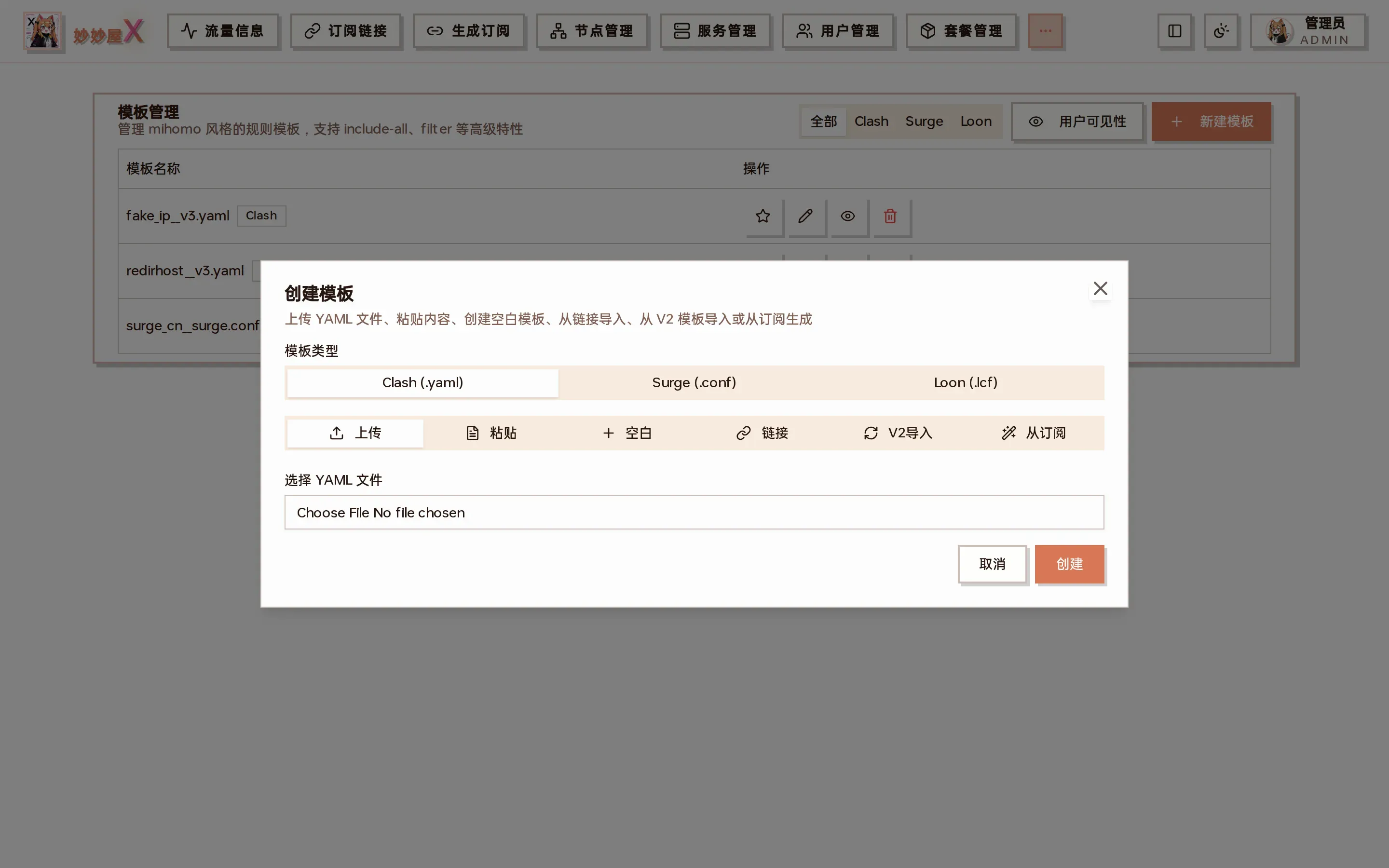Open 用户可见性 visibility settings
This screenshot has height=868, width=1389.
tap(1077, 122)
